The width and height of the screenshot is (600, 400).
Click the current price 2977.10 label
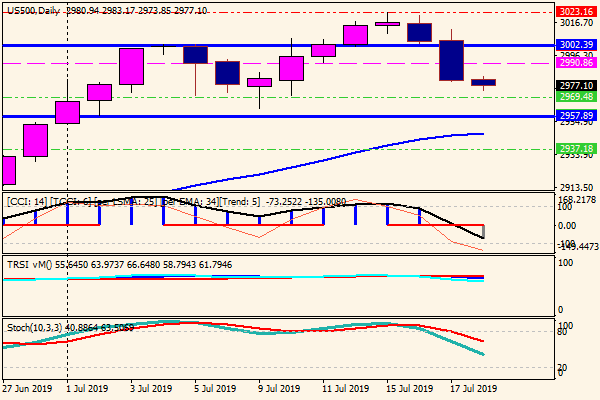click(578, 86)
